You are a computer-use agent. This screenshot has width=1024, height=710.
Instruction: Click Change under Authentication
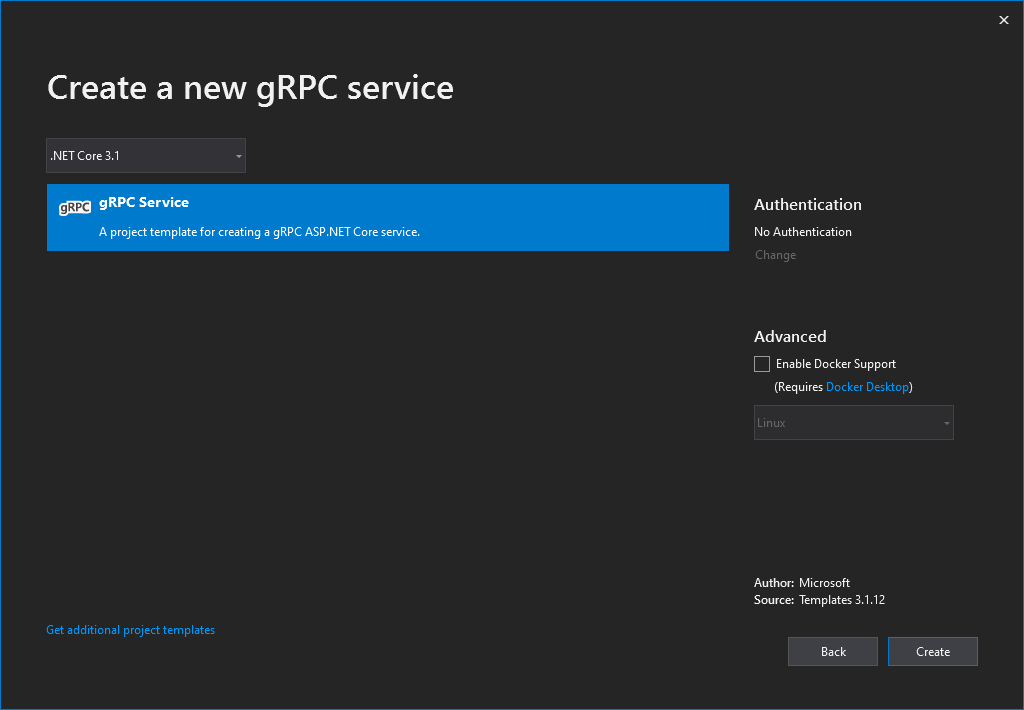pos(775,255)
